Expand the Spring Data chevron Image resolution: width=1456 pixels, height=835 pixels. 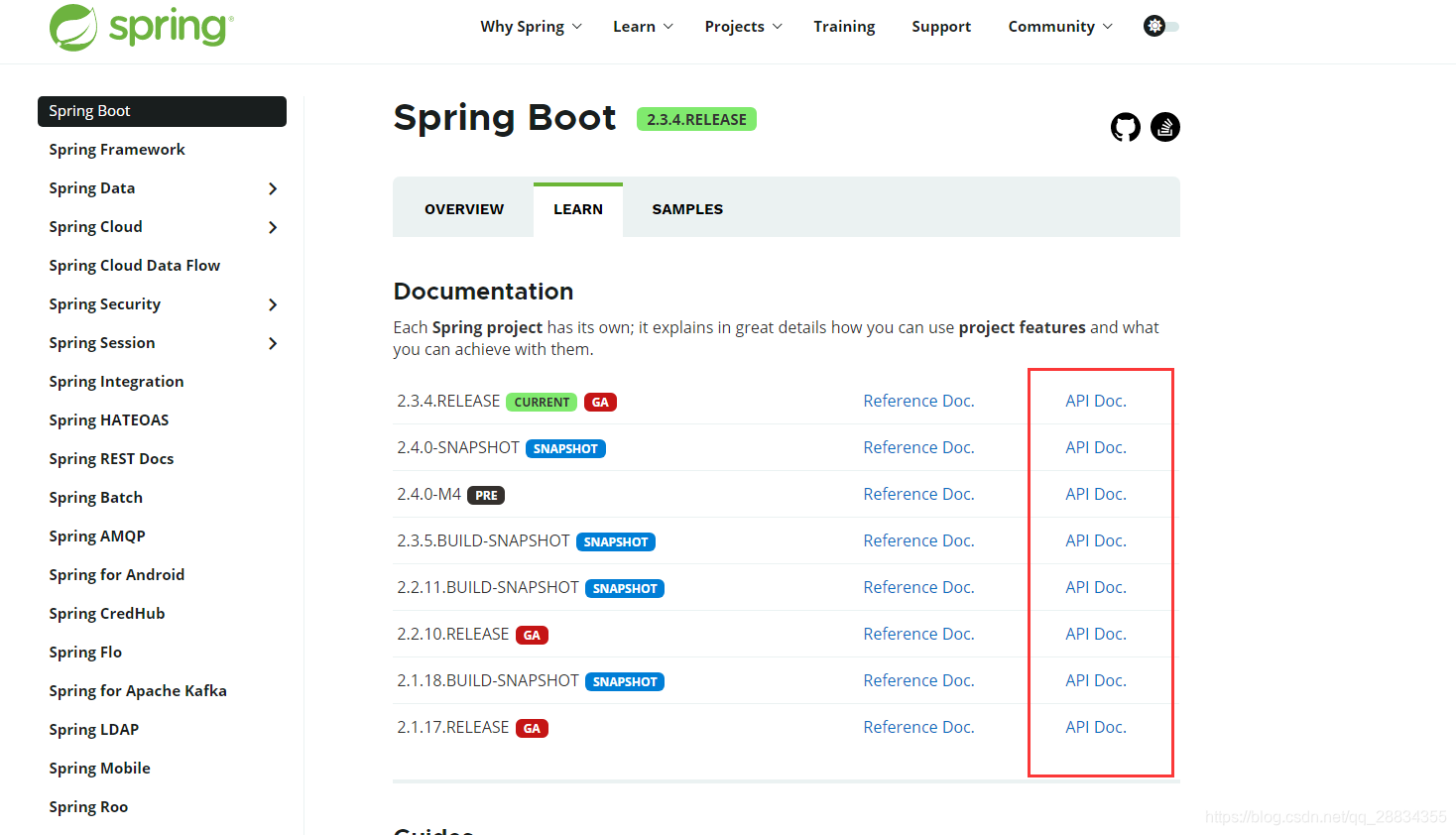pos(273,188)
